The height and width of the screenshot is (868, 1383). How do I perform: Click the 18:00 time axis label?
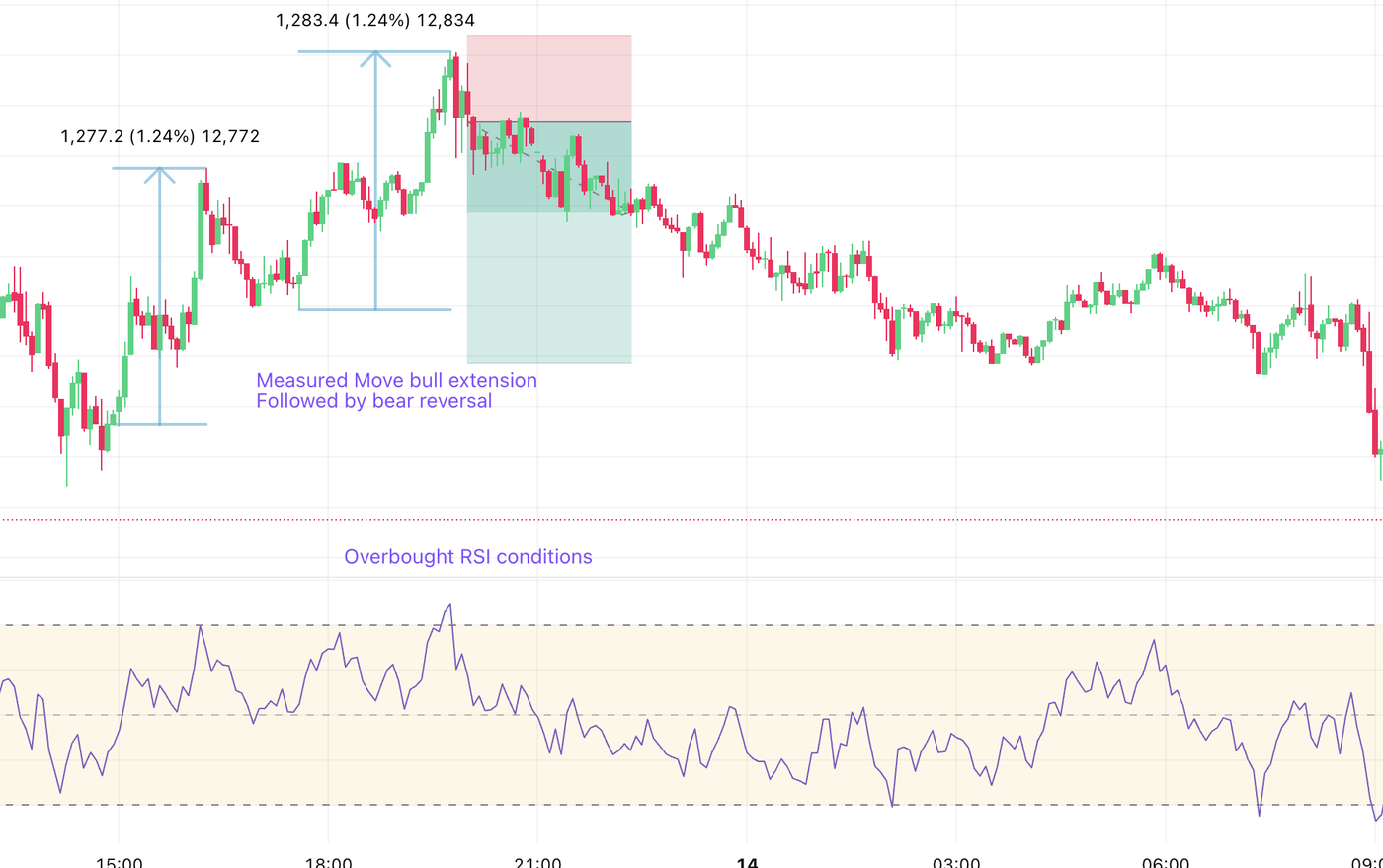[x=328, y=862]
